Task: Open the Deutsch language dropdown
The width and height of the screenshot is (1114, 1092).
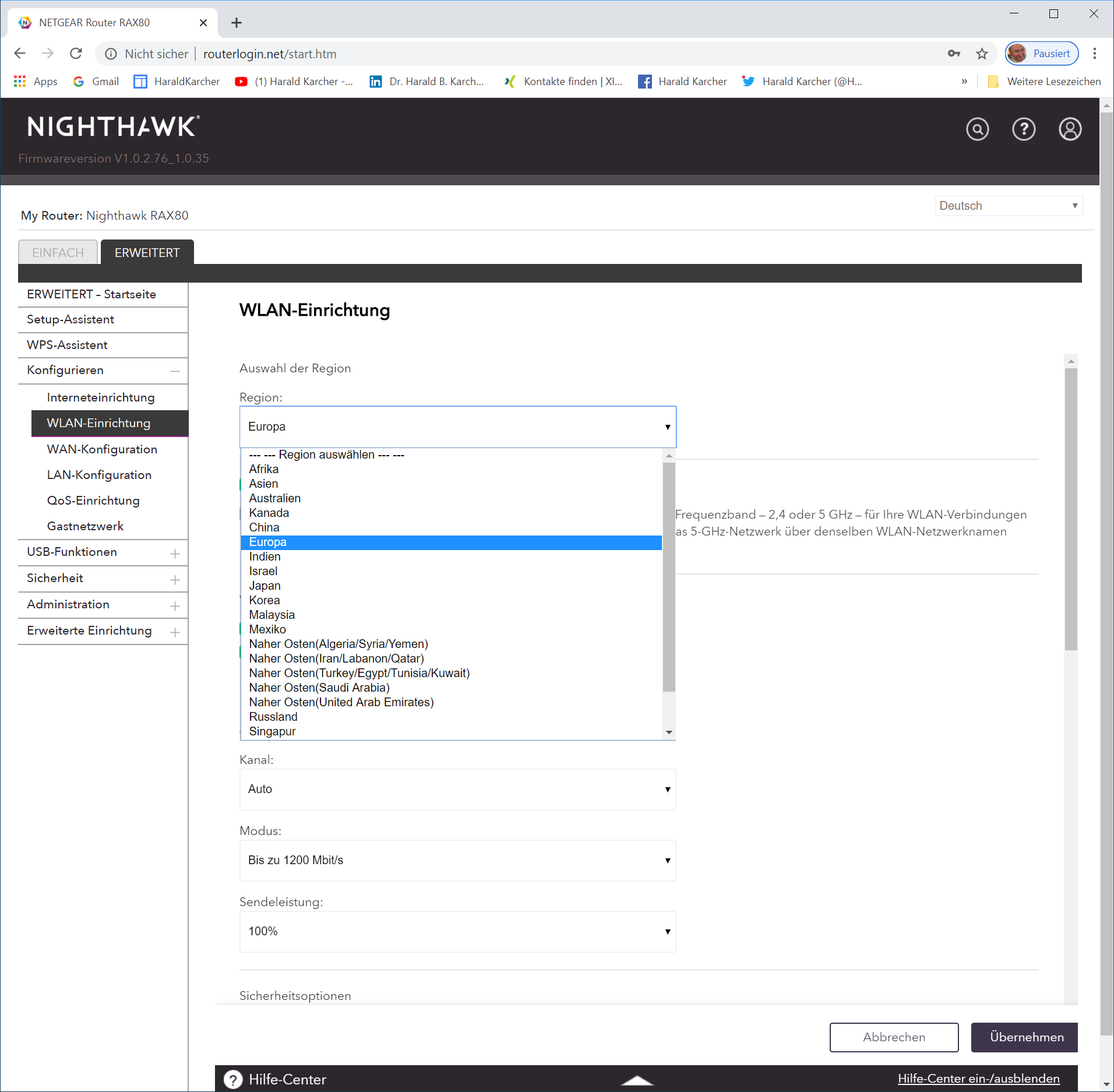Action: coord(1009,206)
